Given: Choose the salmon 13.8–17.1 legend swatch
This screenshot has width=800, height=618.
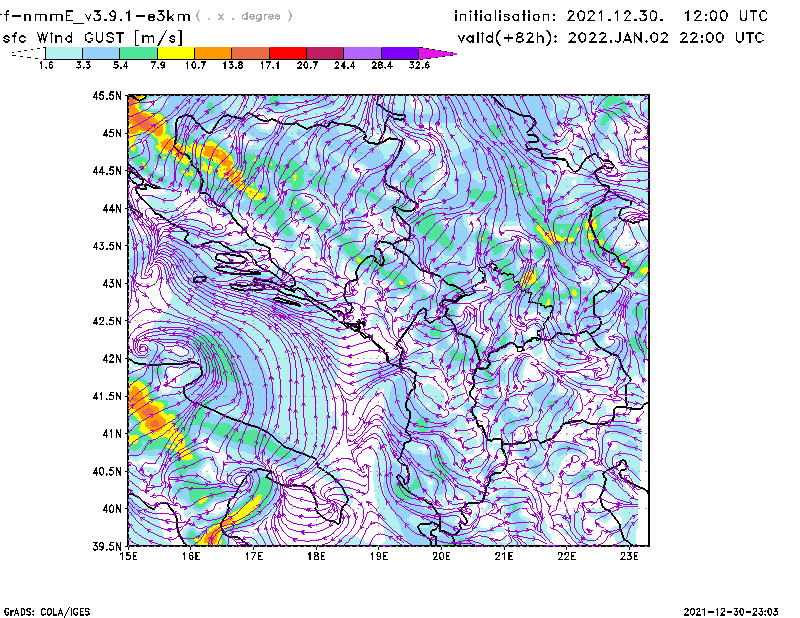Looking at the screenshot, I should 251,53.
